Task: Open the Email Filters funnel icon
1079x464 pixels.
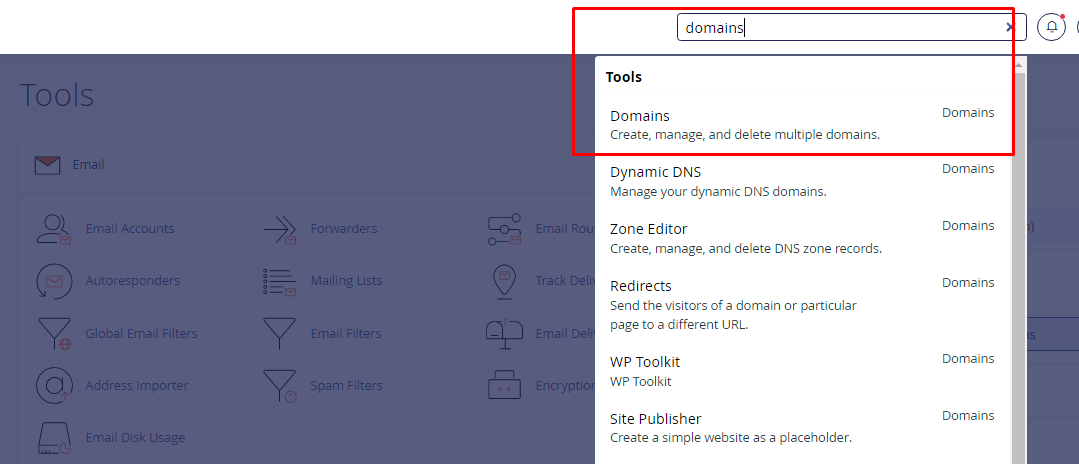Action: (279, 333)
